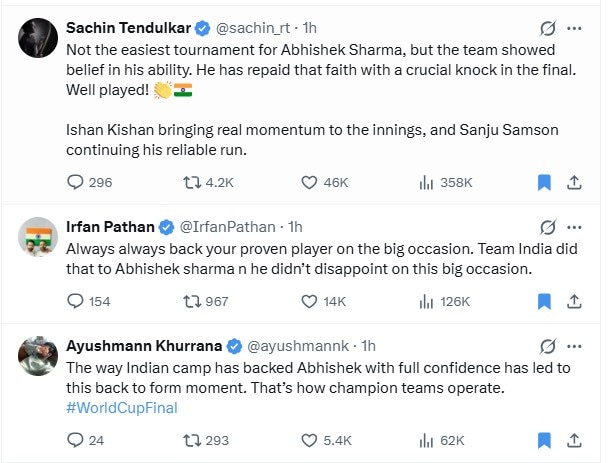
Task: Toggle bookmark on Sachin Tendulkar's tweet
Action: pyautogui.click(x=545, y=182)
